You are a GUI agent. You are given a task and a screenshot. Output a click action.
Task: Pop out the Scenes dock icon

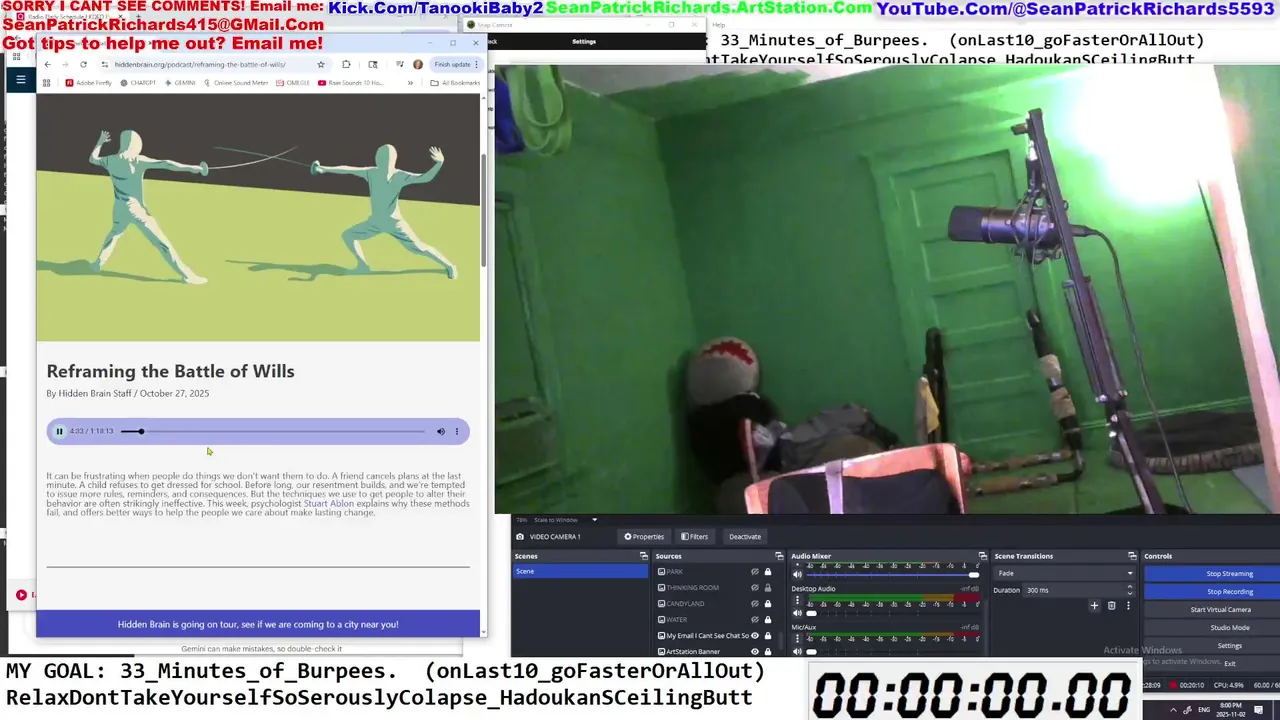click(643, 556)
